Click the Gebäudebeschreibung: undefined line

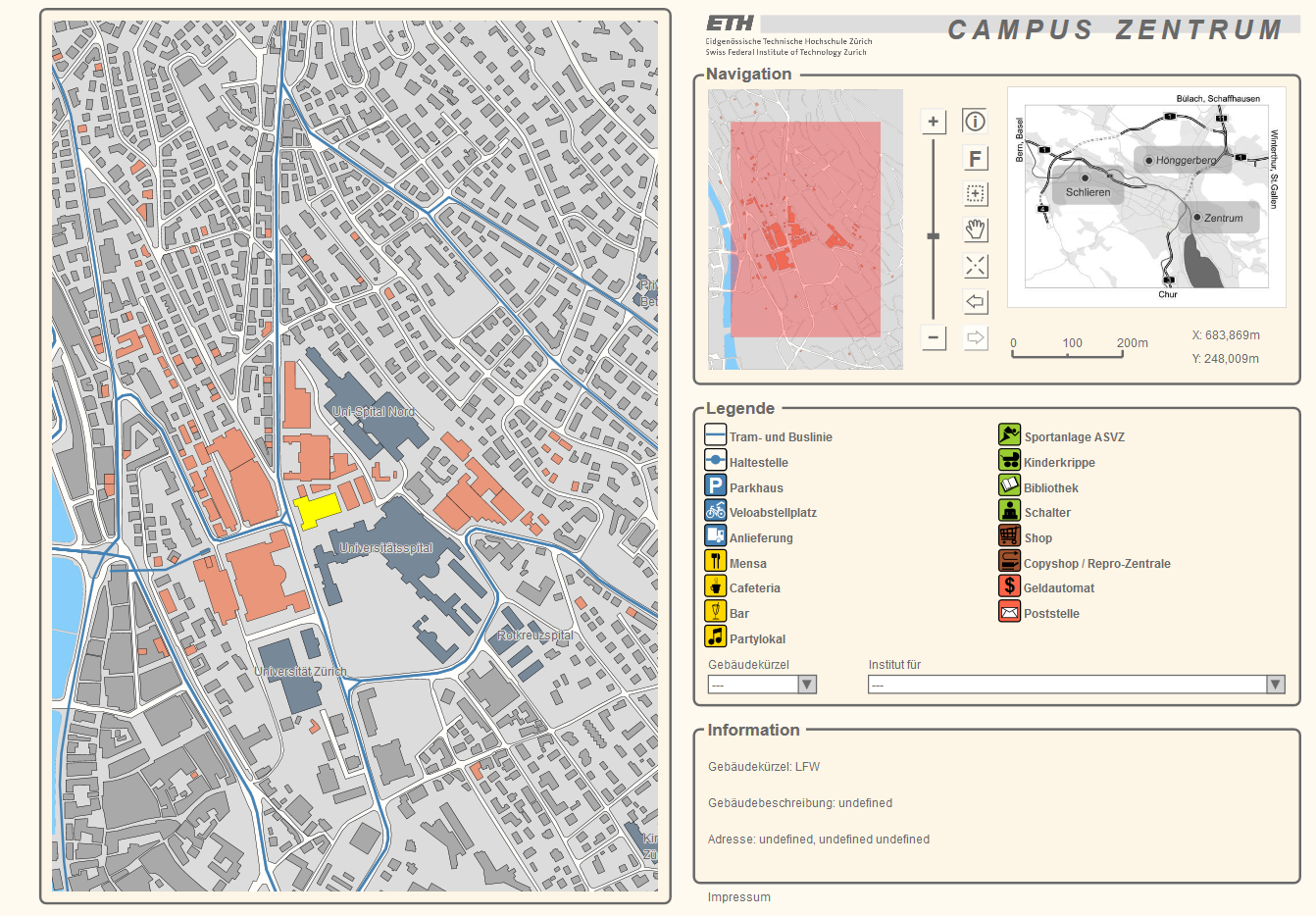click(800, 803)
